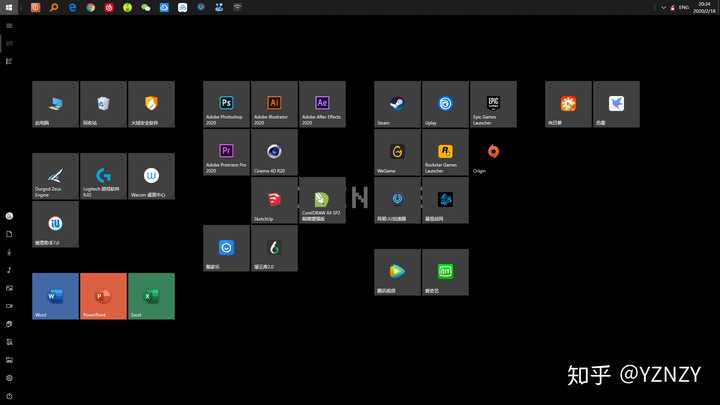Click the Windows Start button

click(x=9, y=7)
